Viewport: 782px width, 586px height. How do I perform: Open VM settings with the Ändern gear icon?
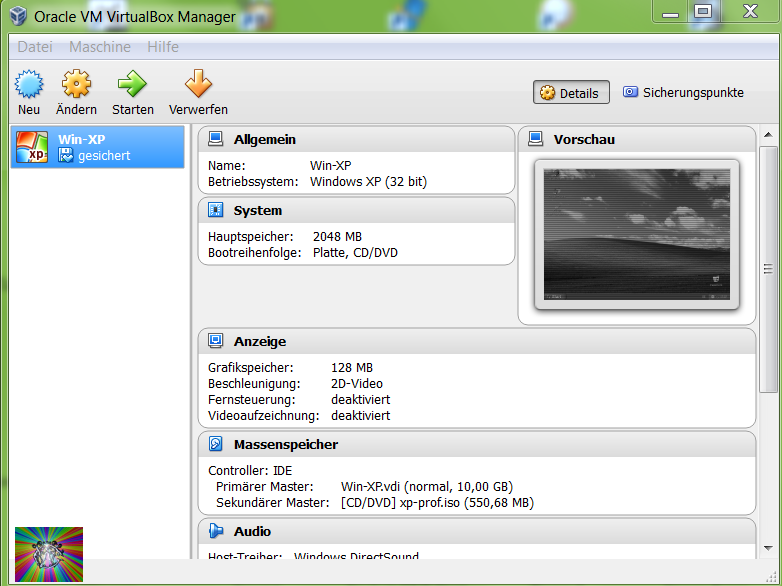[76, 83]
